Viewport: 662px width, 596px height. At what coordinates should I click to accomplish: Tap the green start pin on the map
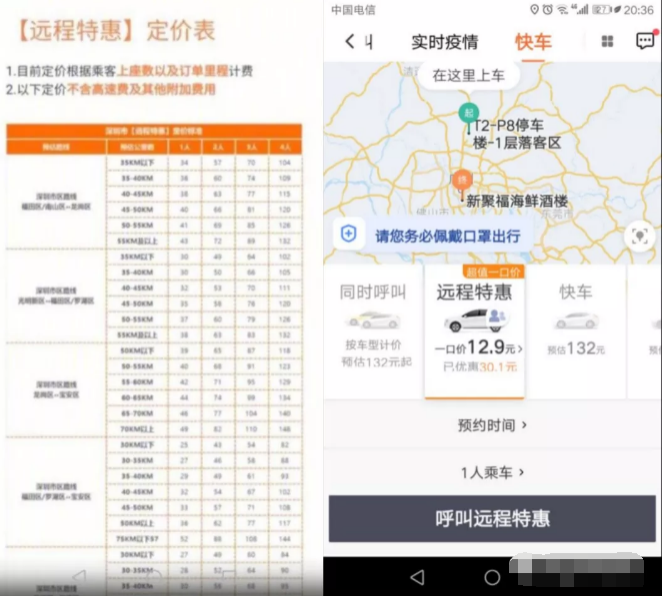469,113
